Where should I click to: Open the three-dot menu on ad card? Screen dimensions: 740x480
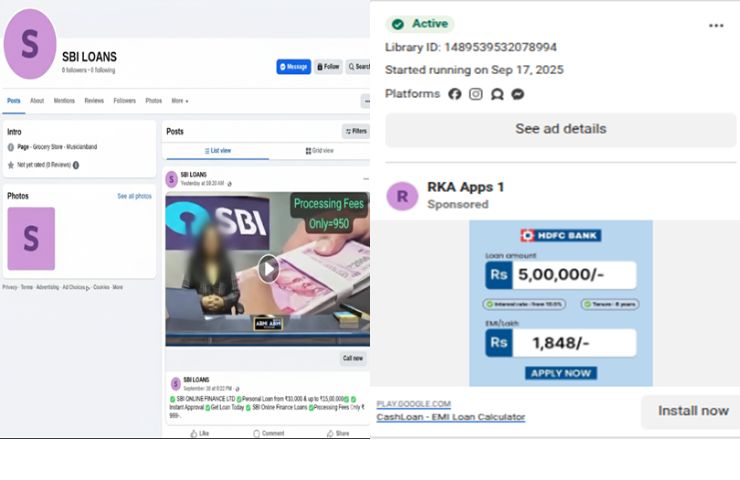pos(716,26)
